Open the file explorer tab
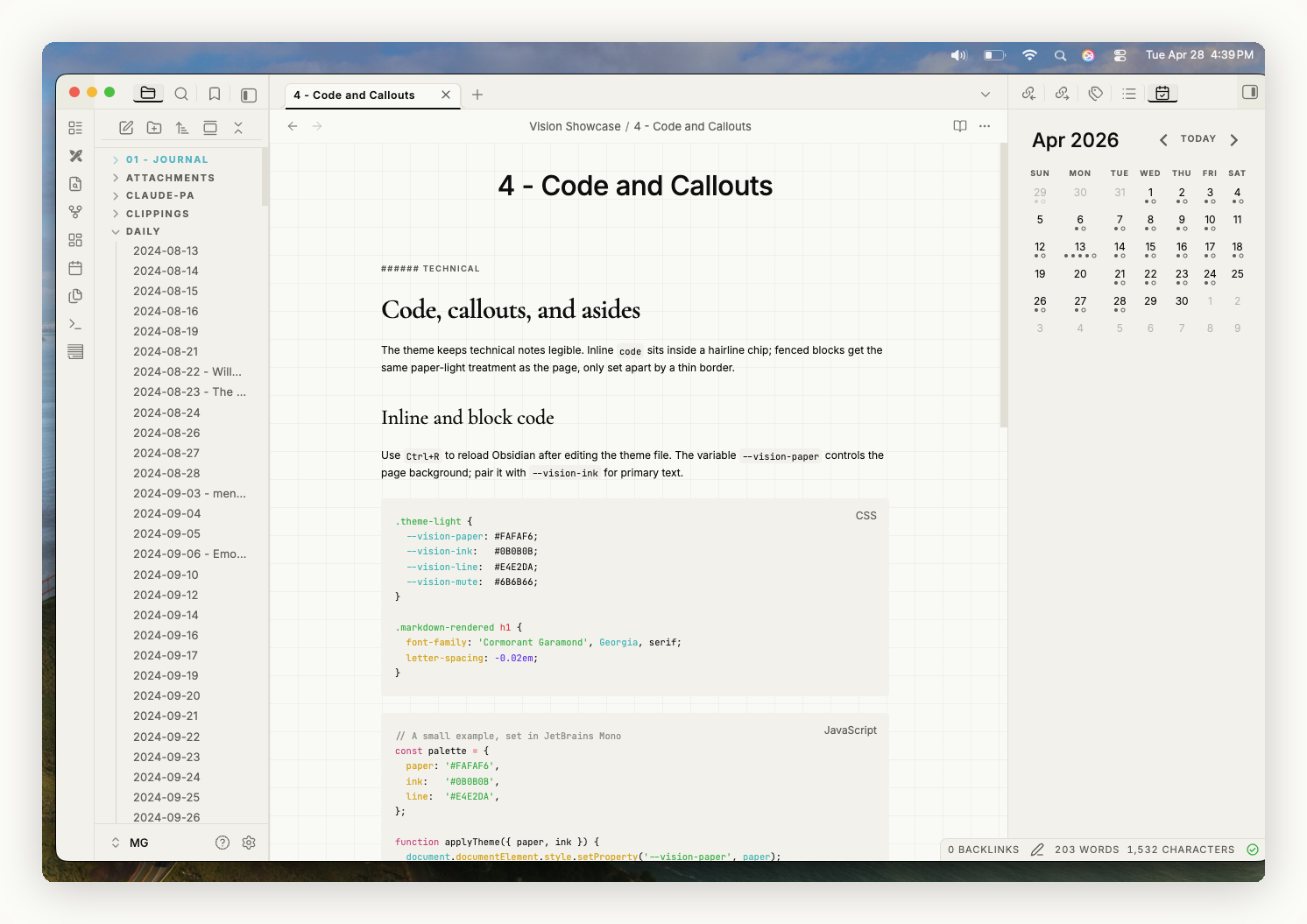Screen dimensions: 1307x924 (x=148, y=94)
